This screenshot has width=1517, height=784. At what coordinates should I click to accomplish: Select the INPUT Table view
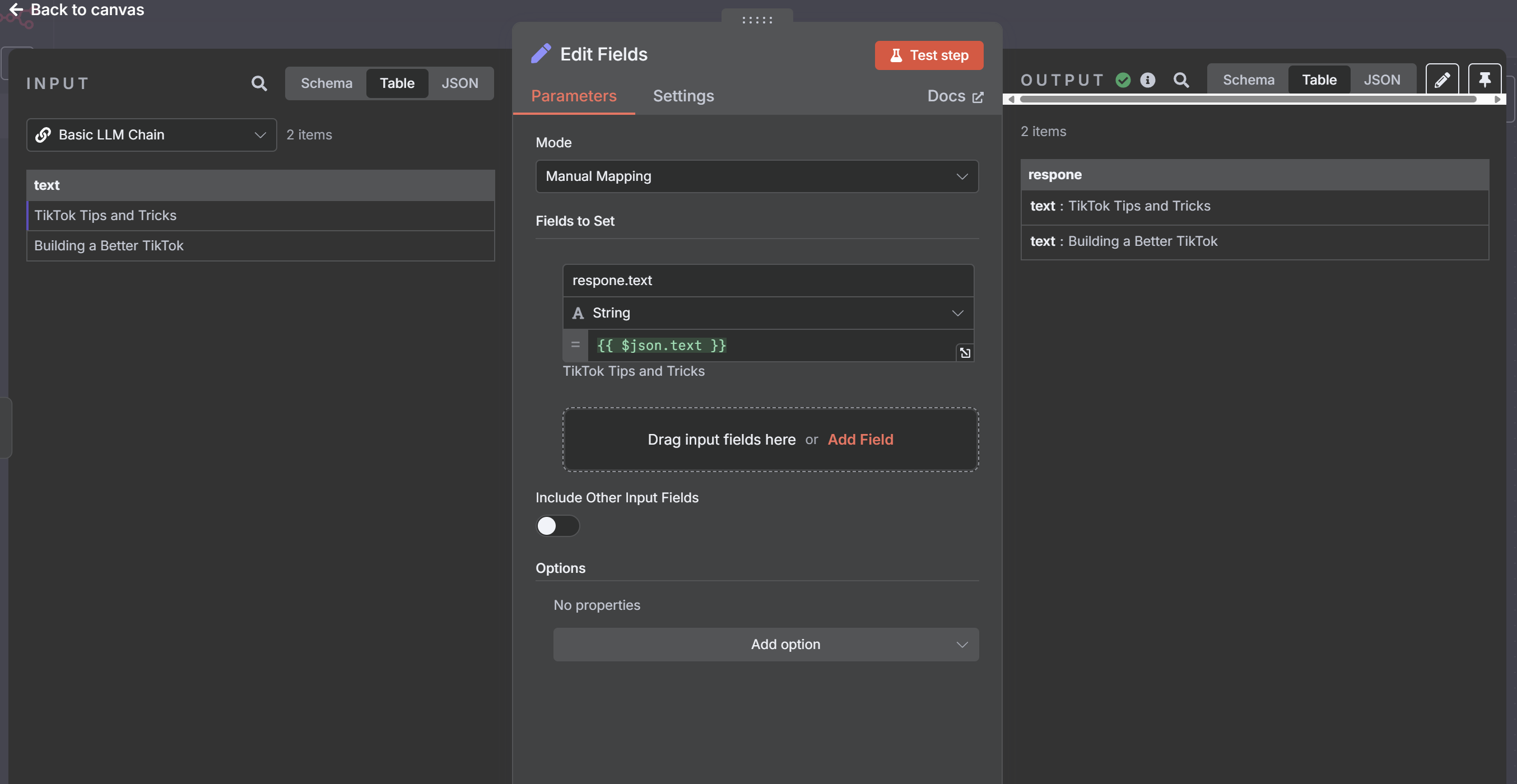[397, 83]
